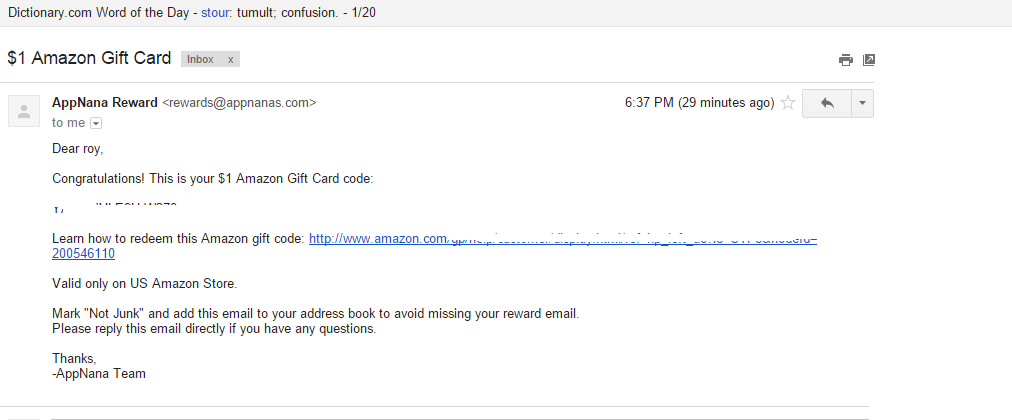
Task: Click the "$1 Amazon Gift Card" subject
Action: pos(89,58)
